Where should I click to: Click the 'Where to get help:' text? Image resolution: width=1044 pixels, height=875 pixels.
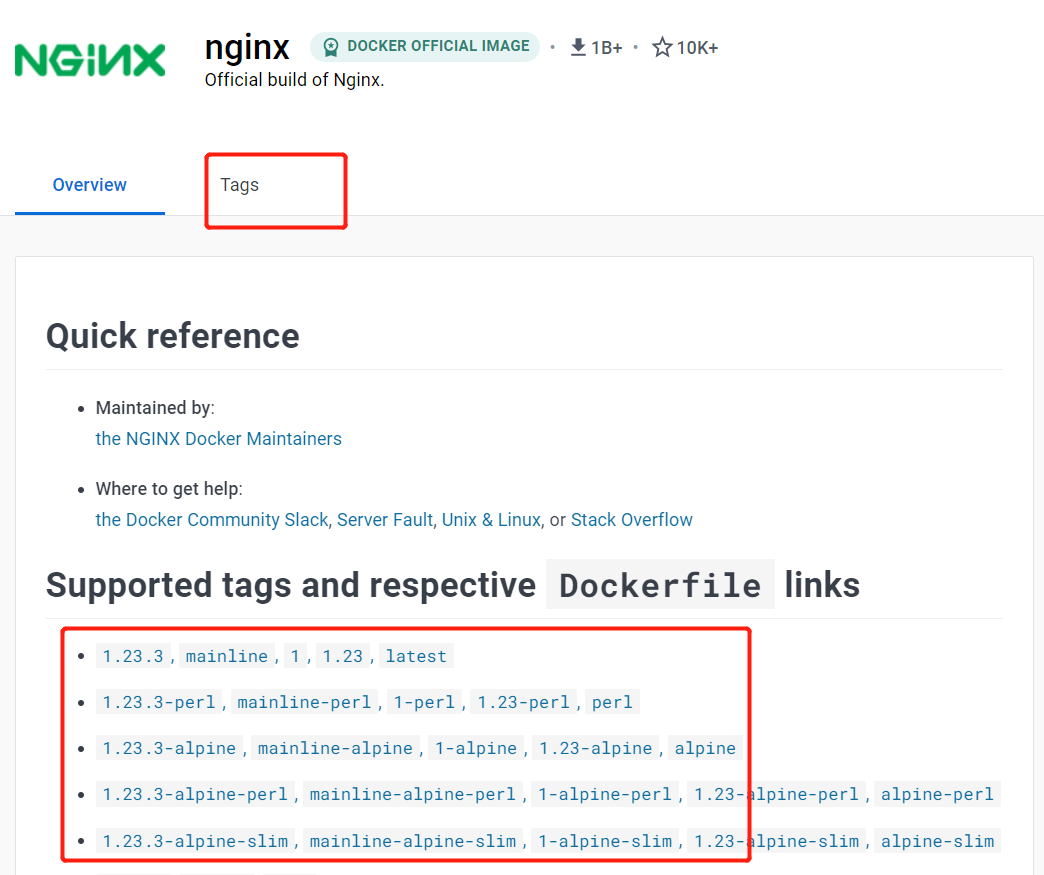[x=169, y=489]
